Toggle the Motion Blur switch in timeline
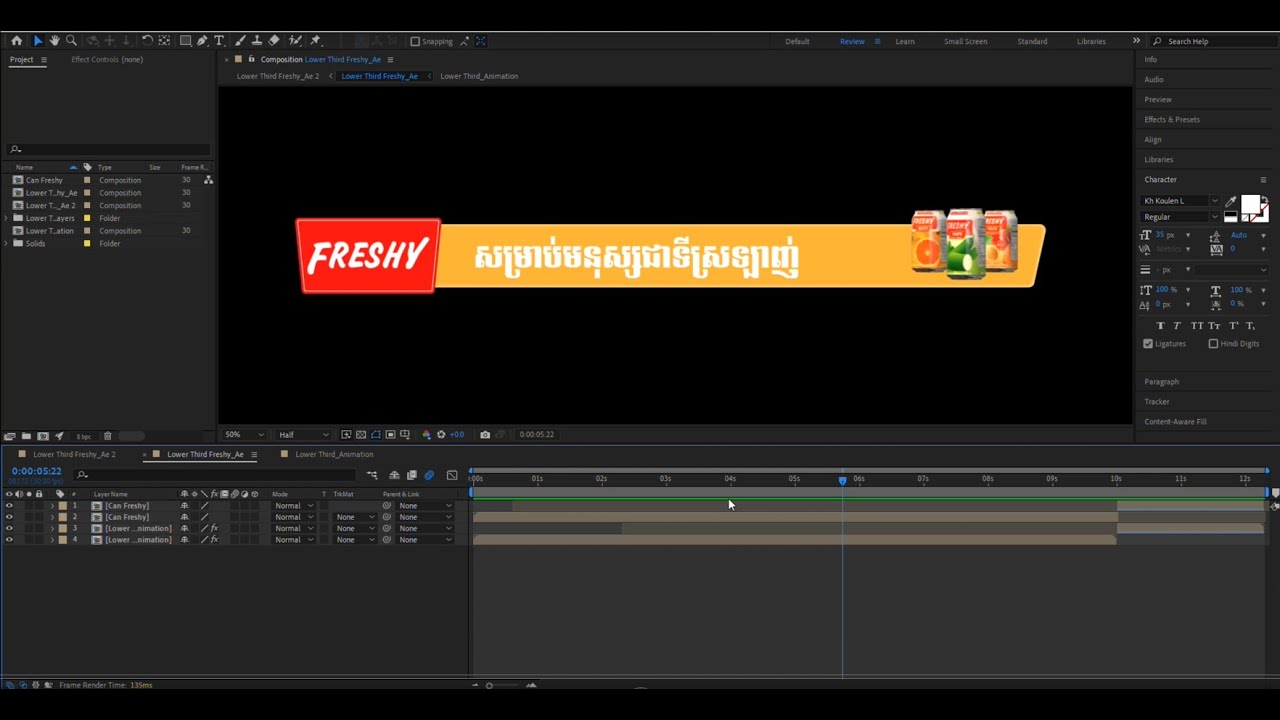This screenshot has height=720, width=1280. click(x=429, y=475)
